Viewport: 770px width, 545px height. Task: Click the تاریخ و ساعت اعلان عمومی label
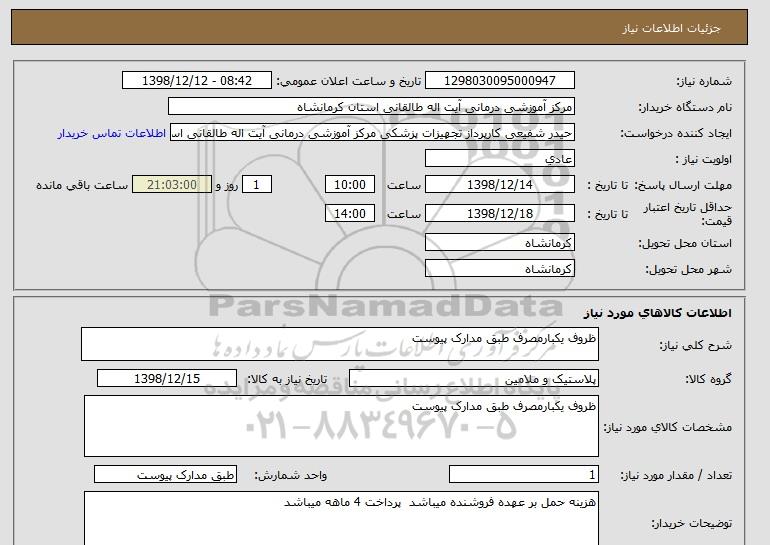(x=349, y=81)
